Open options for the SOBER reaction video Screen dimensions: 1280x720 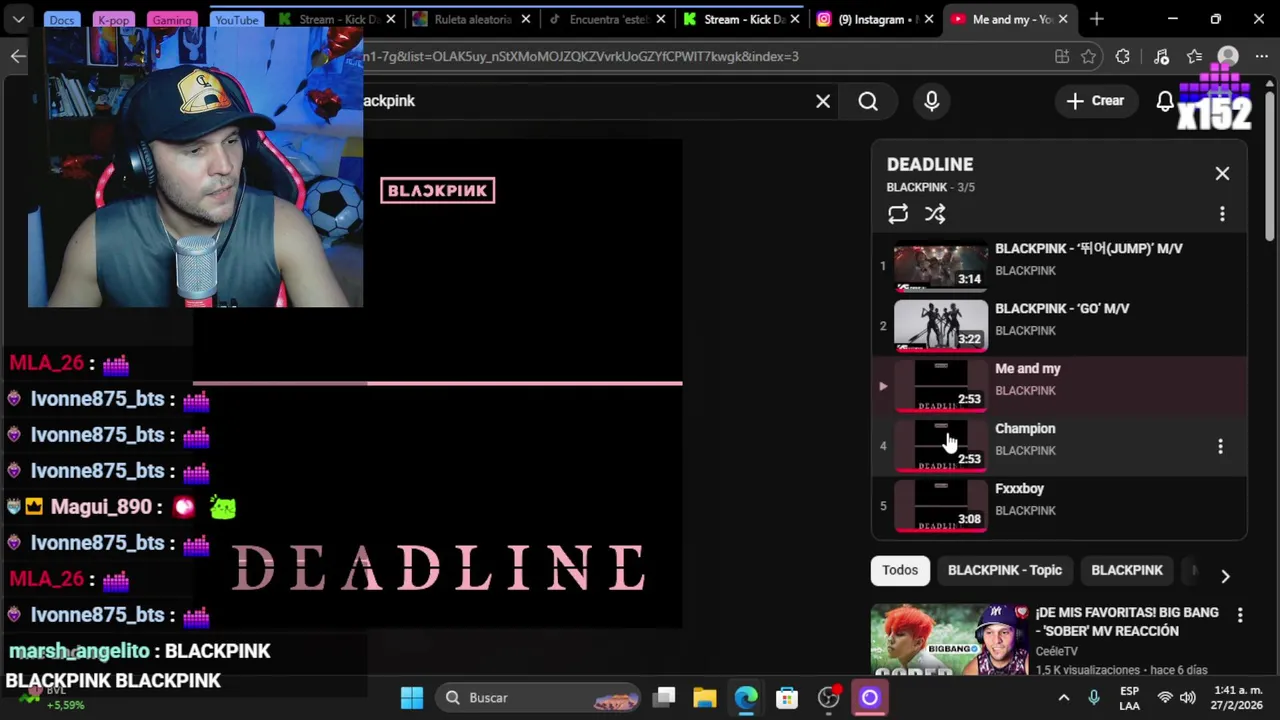tap(1240, 615)
